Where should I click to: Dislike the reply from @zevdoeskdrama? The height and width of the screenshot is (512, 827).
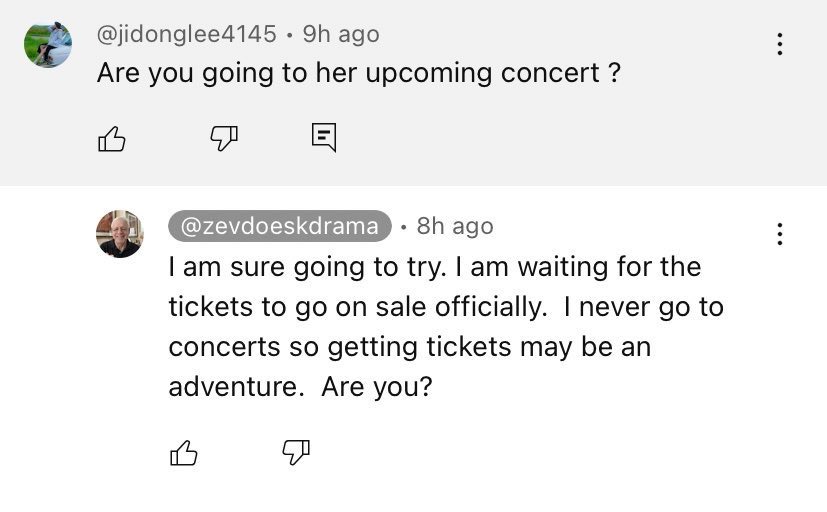tap(296, 453)
